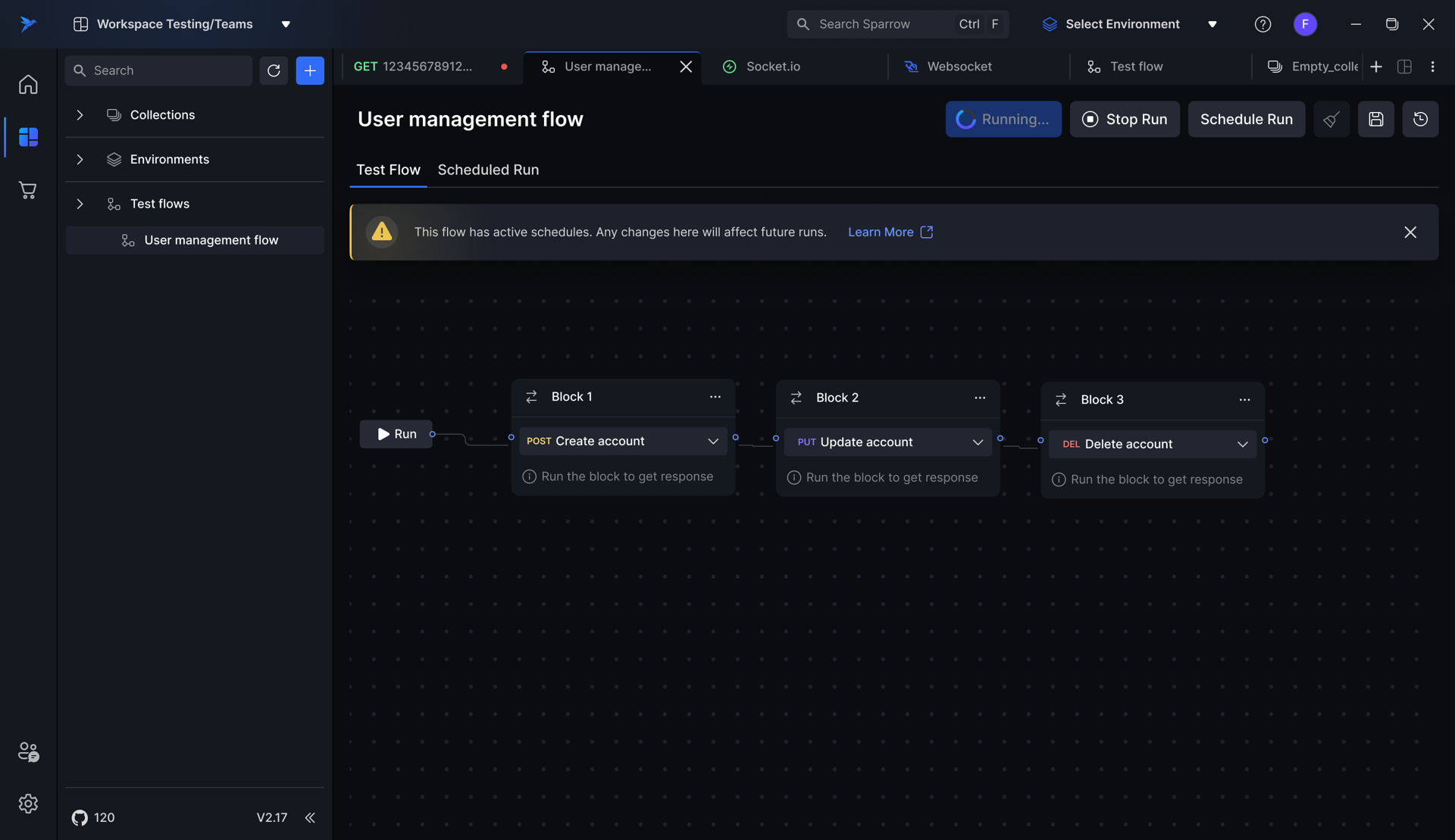Open the marketplace cart icon in sidebar
1455x840 pixels.
[x=28, y=190]
